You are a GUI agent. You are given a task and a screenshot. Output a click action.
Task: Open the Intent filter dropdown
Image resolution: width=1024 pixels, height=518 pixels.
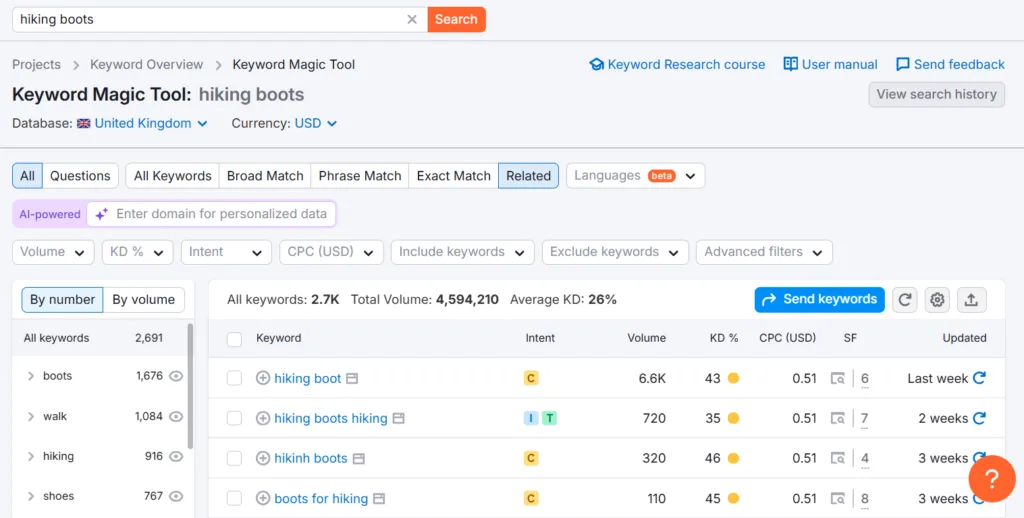click(x=226, y=252)
